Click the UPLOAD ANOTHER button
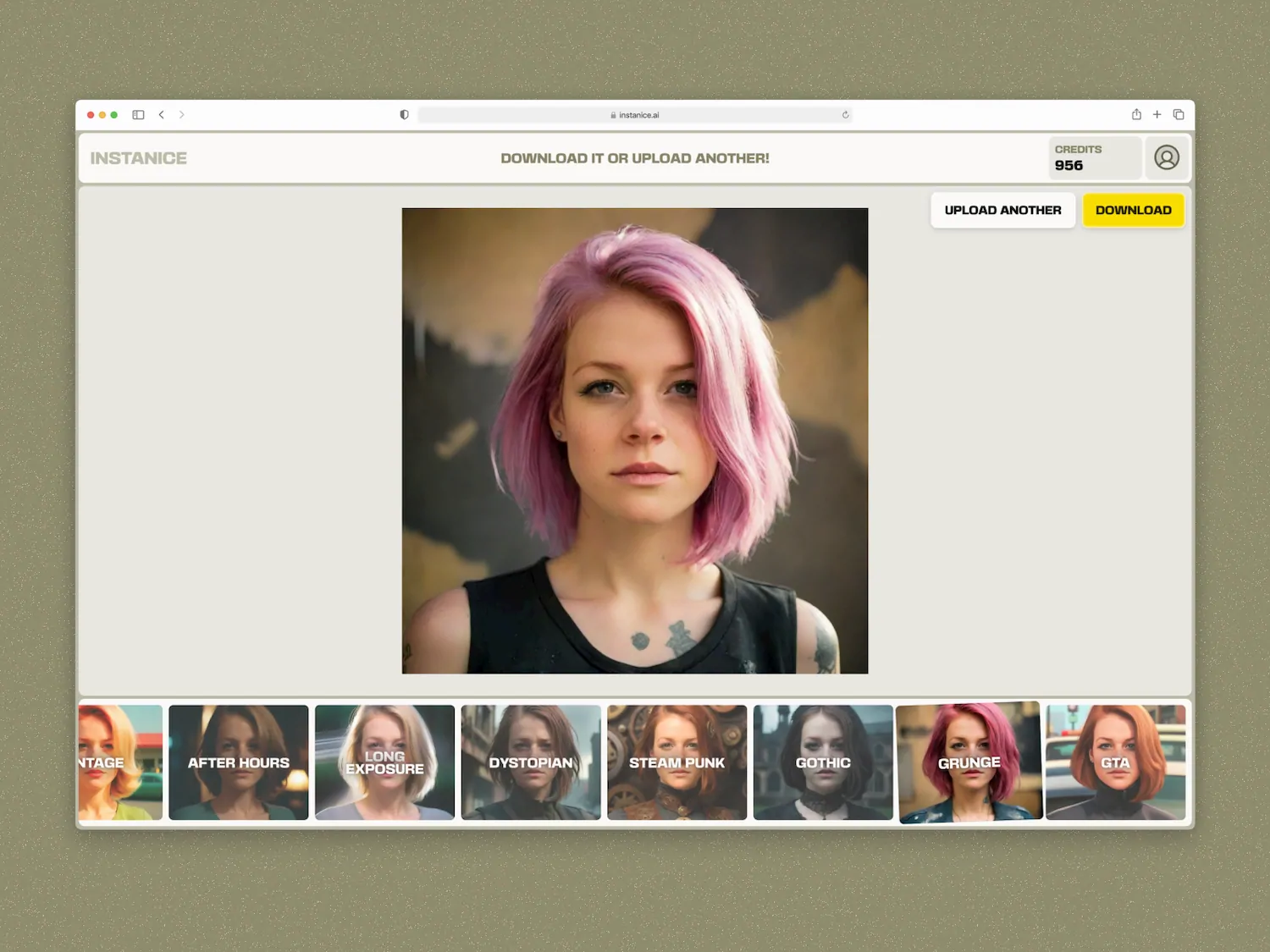Image resolution: width=1270 pixels, height=952 pixels. [x=1002, y=210]
